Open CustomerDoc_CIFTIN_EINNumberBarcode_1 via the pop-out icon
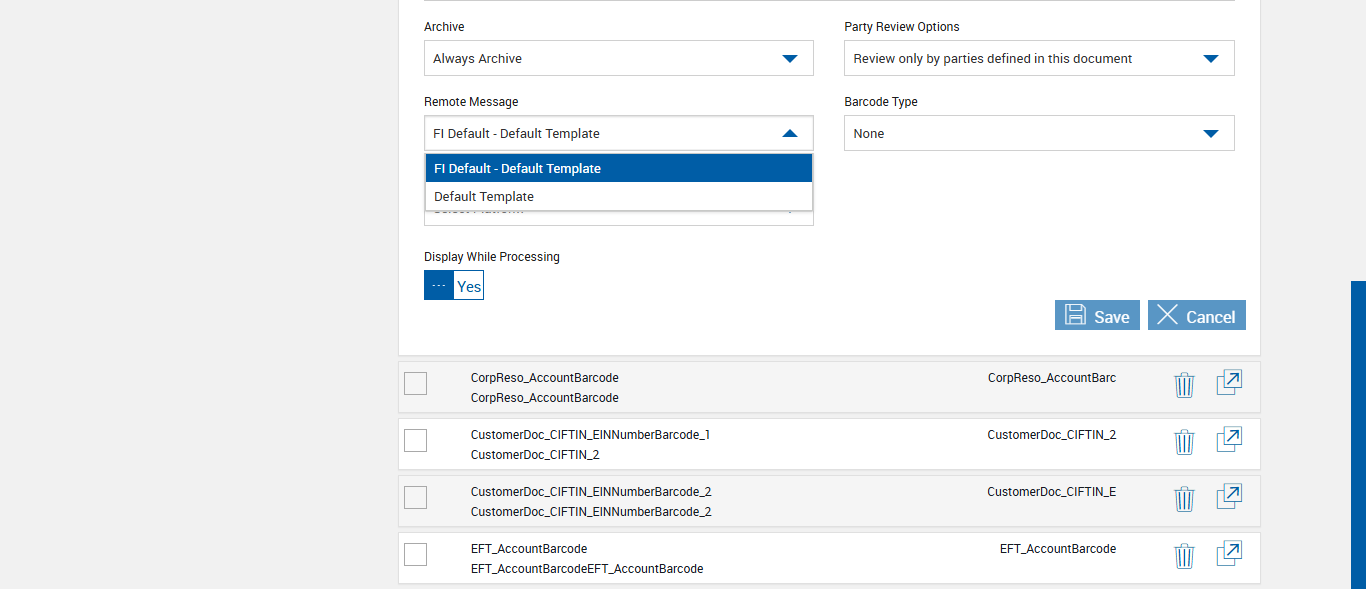This screenshot has width=1366, height=589. pyautogui.click(x=1229, y=440)
